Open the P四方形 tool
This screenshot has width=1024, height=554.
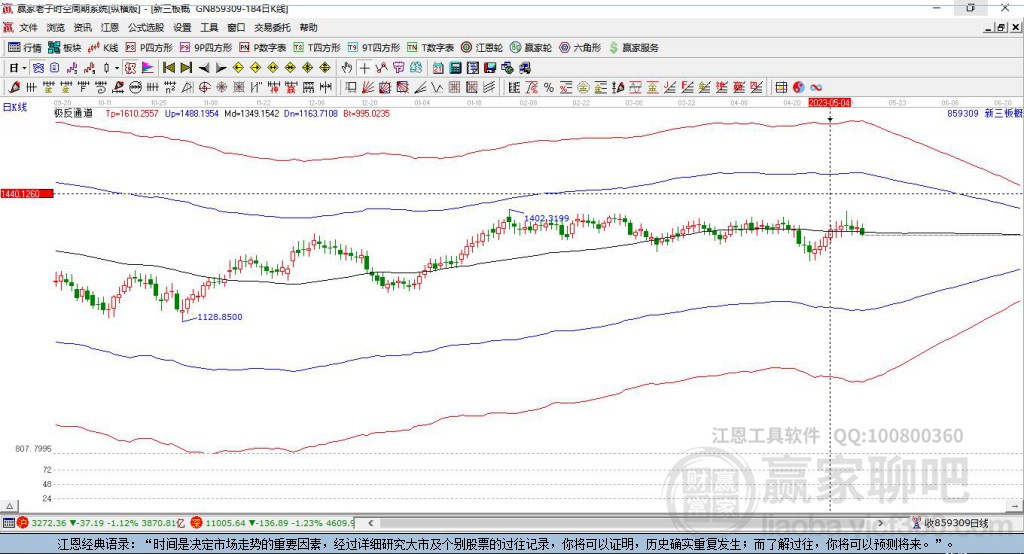point(149,48)
